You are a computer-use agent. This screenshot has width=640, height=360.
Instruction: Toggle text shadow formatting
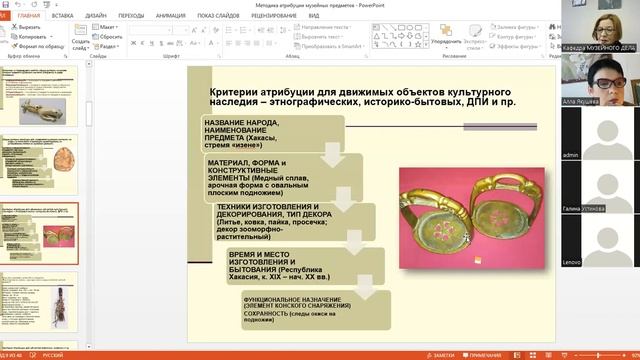tap(161, 43)
